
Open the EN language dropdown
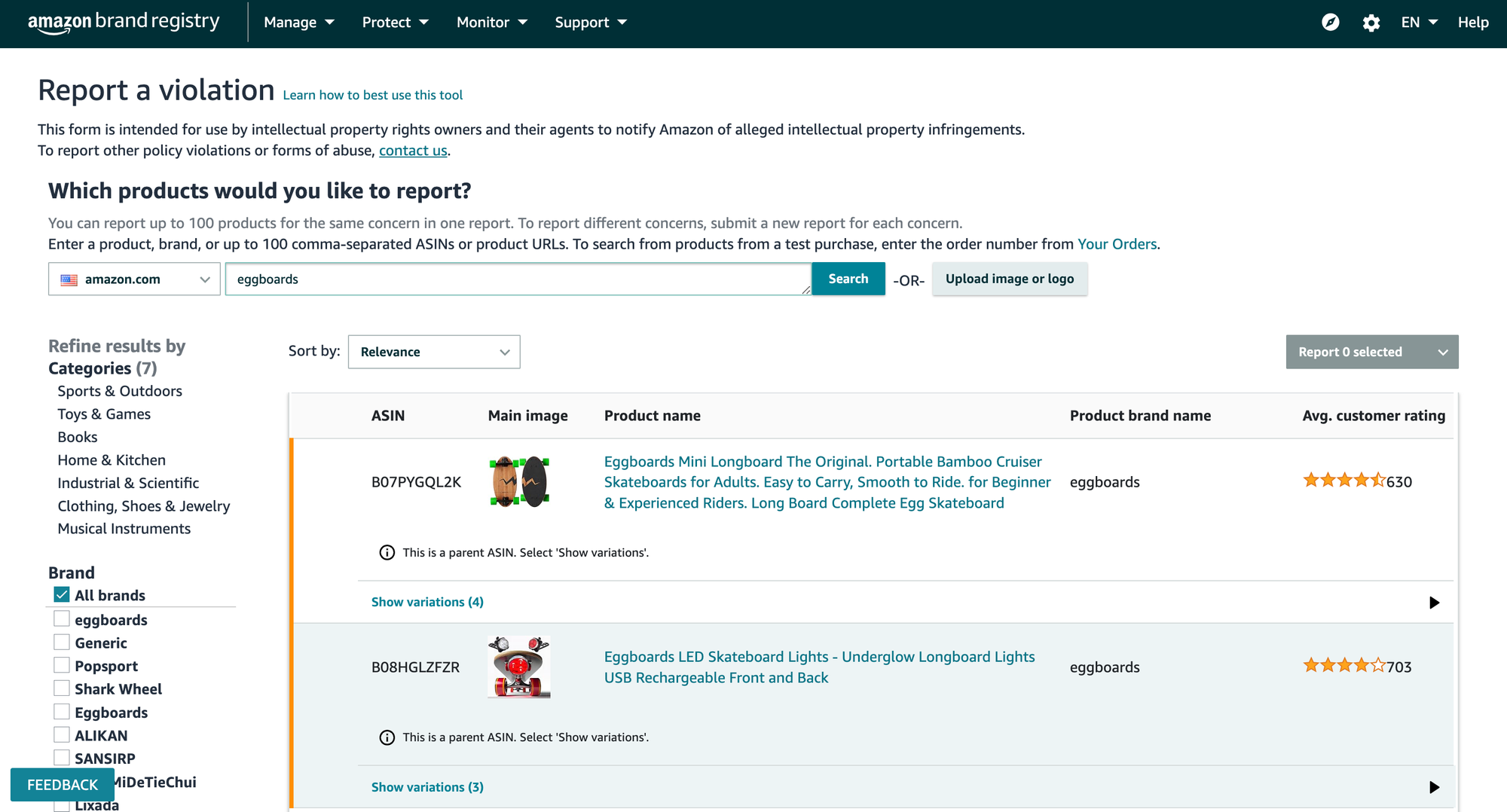pos(1419,23)
